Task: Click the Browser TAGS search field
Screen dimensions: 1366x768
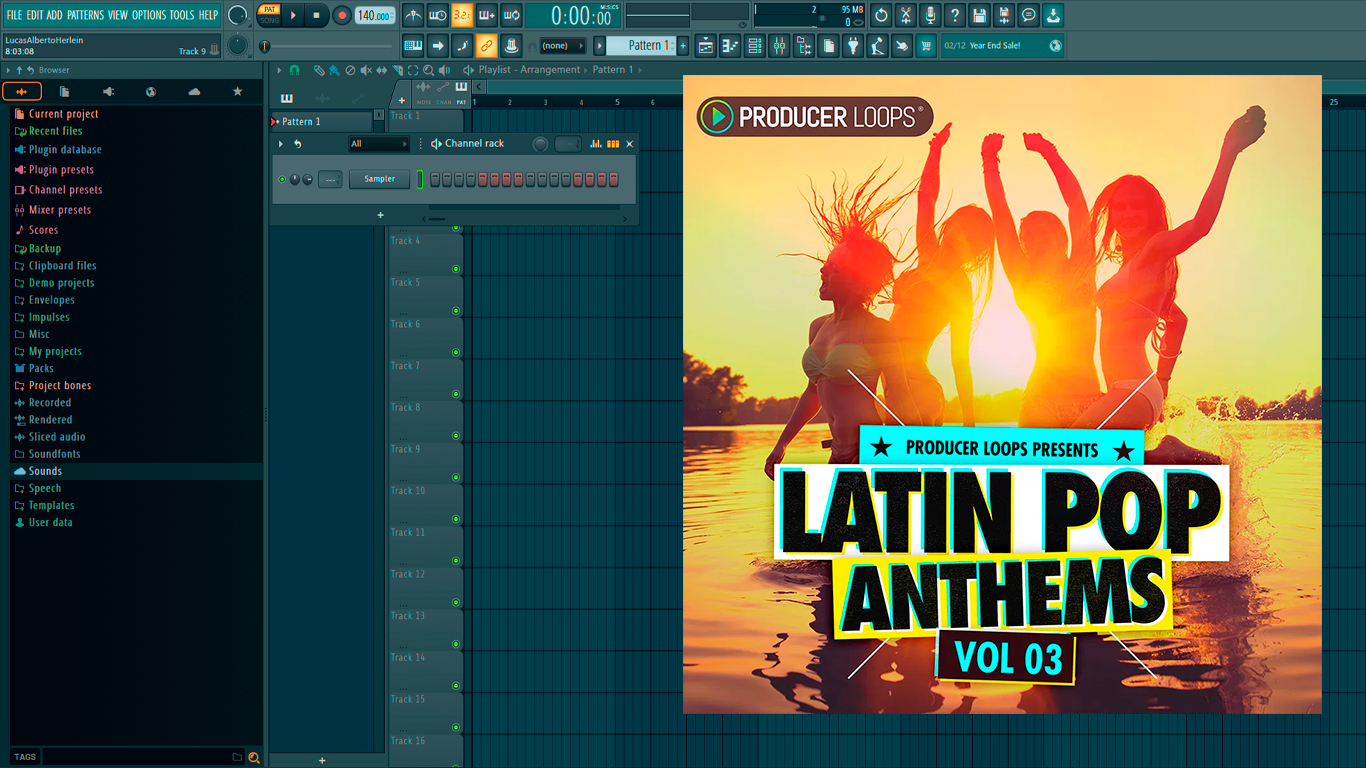Action: [x=143, y=757]
